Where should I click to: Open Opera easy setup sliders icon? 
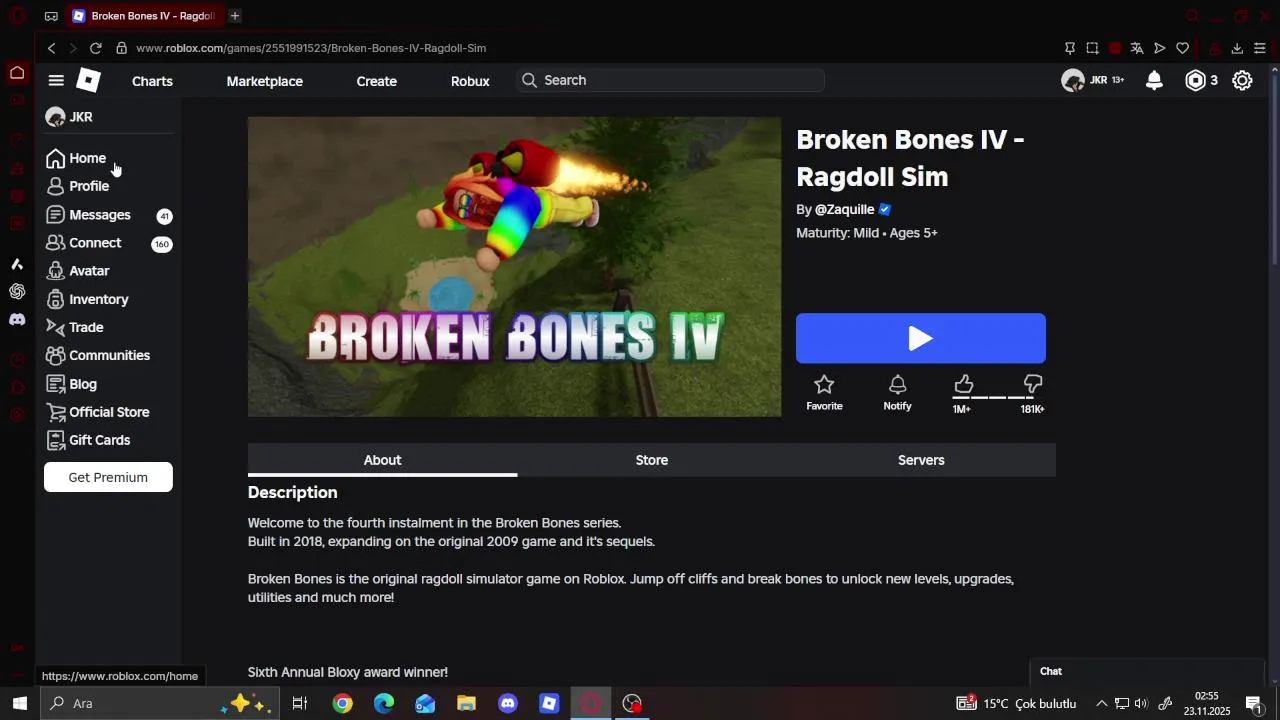pos(1260,48)
